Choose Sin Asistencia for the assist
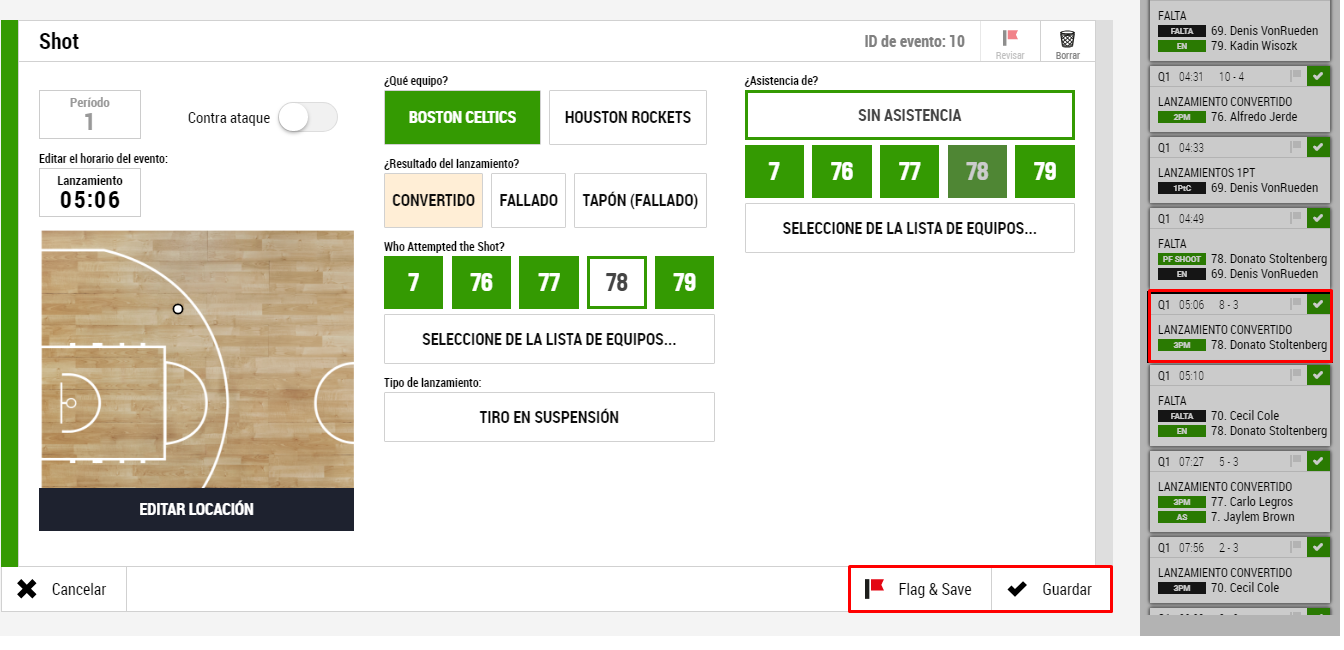Screen dimensions: 1344x650 point(910,115)
